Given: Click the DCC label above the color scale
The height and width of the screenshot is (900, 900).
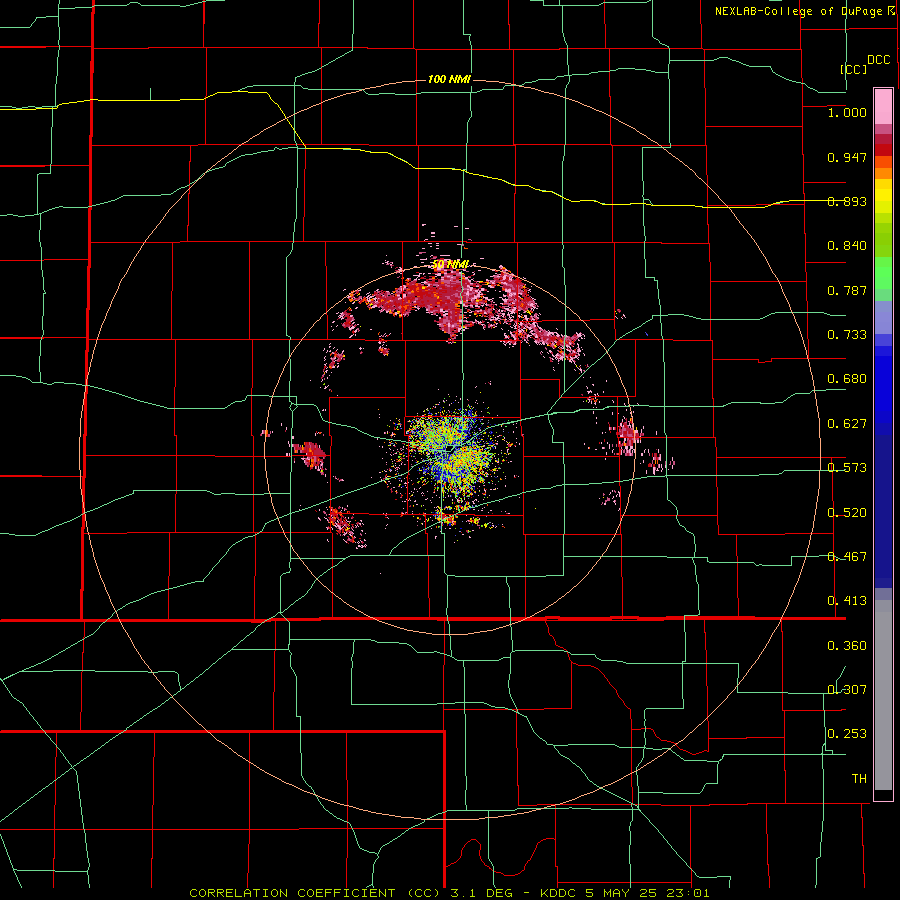Looking at the screenshot, I should tap(878, 60).
